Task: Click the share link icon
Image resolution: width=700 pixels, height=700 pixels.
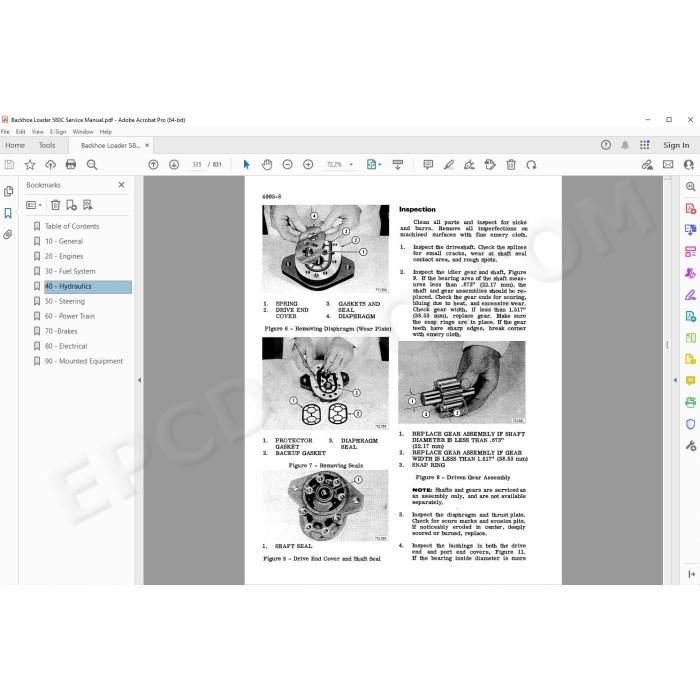Action: click(x=647, y=165)
